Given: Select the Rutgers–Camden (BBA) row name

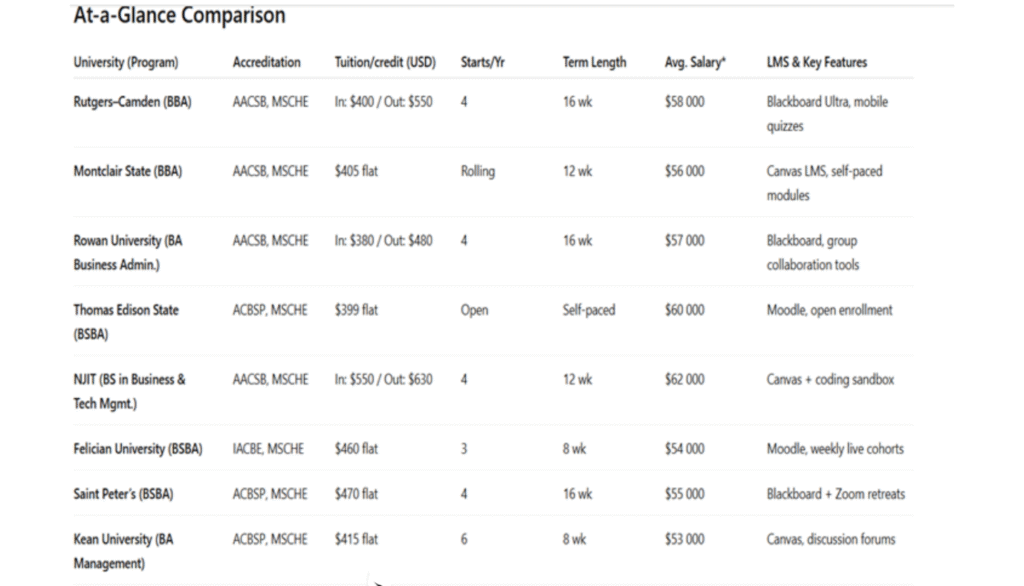Looking at the screenshot, I should 132,102.
